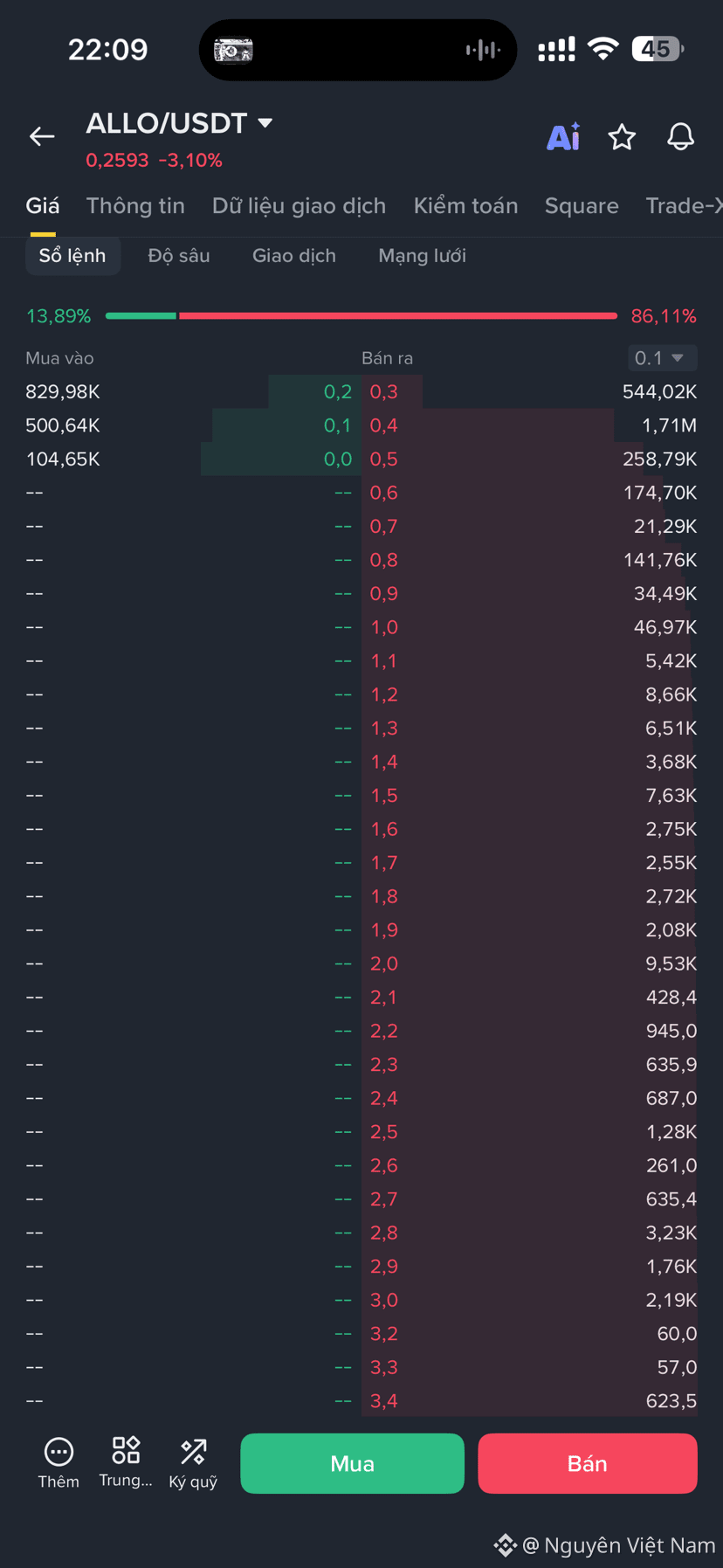This screenshot has height=1568, width=723.
Task: Open the AI assistant icon
Action: [x=563, y=137]
